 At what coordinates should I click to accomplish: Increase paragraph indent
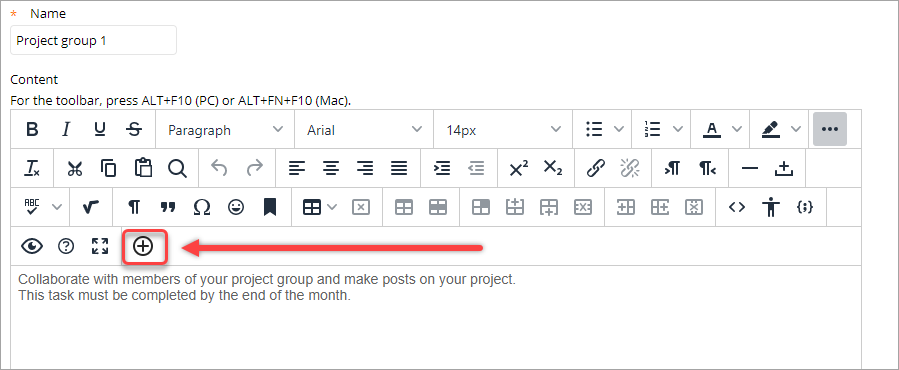pyautogui.click(x=441, y=168)
